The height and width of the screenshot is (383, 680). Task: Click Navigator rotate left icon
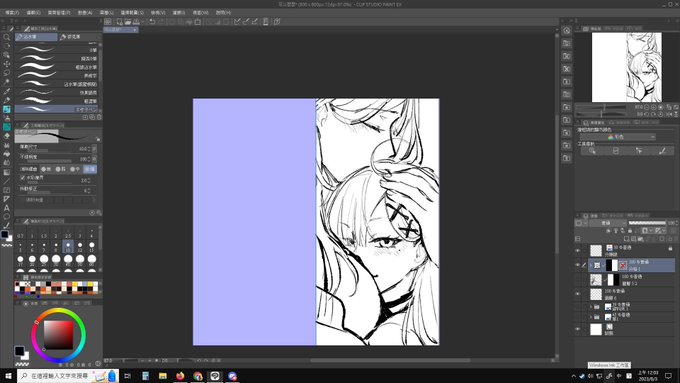(647, 114)
